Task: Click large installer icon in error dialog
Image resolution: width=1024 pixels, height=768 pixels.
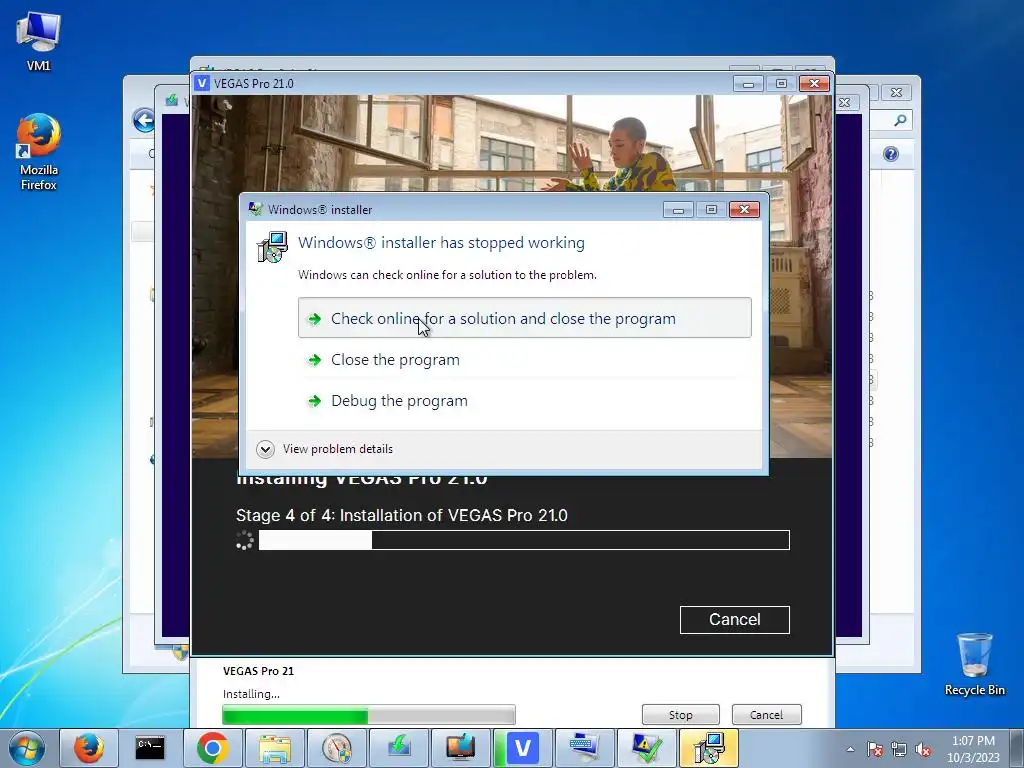Action: pos(272,247)
